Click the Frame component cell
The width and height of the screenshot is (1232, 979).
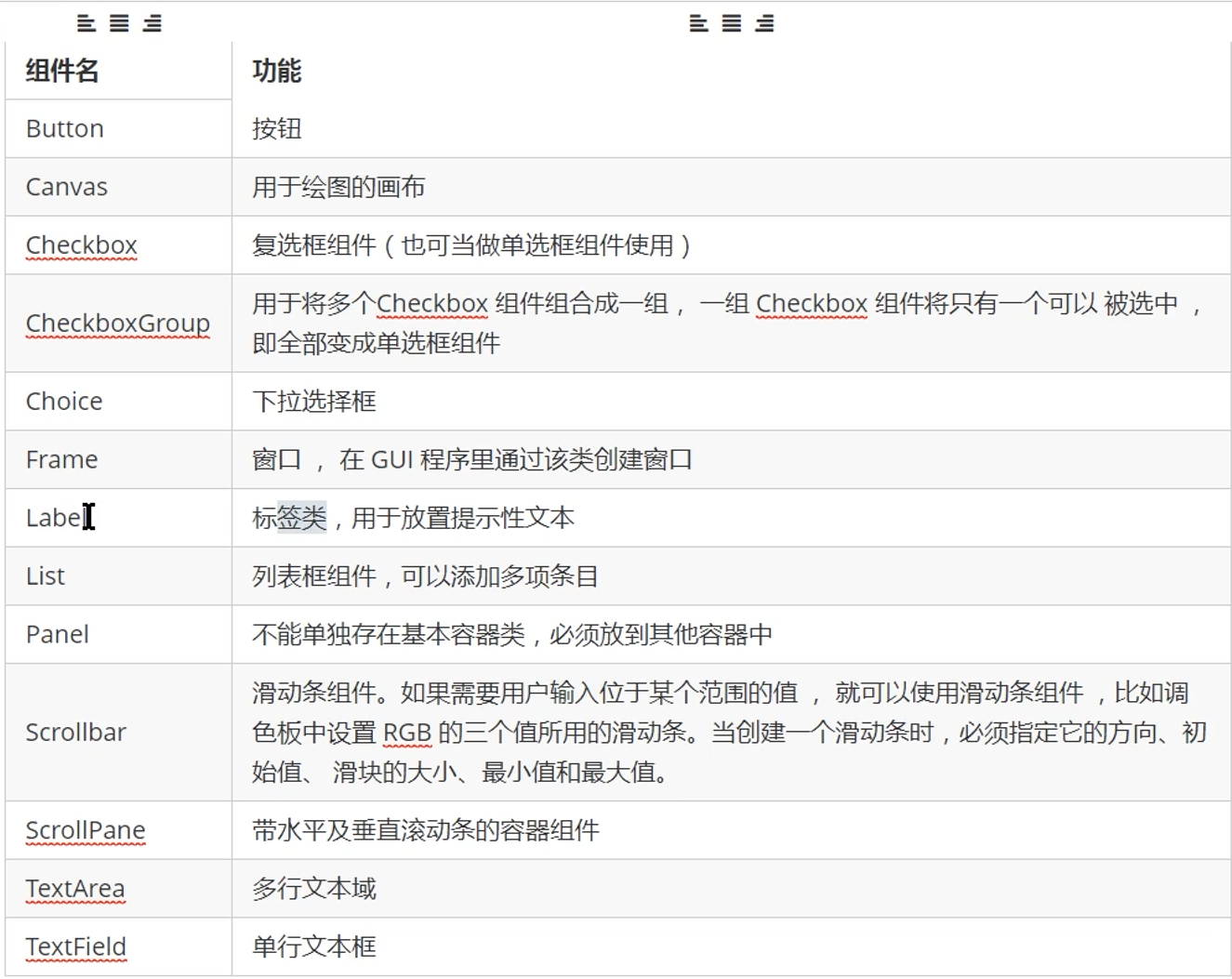(x=118, y=459)
